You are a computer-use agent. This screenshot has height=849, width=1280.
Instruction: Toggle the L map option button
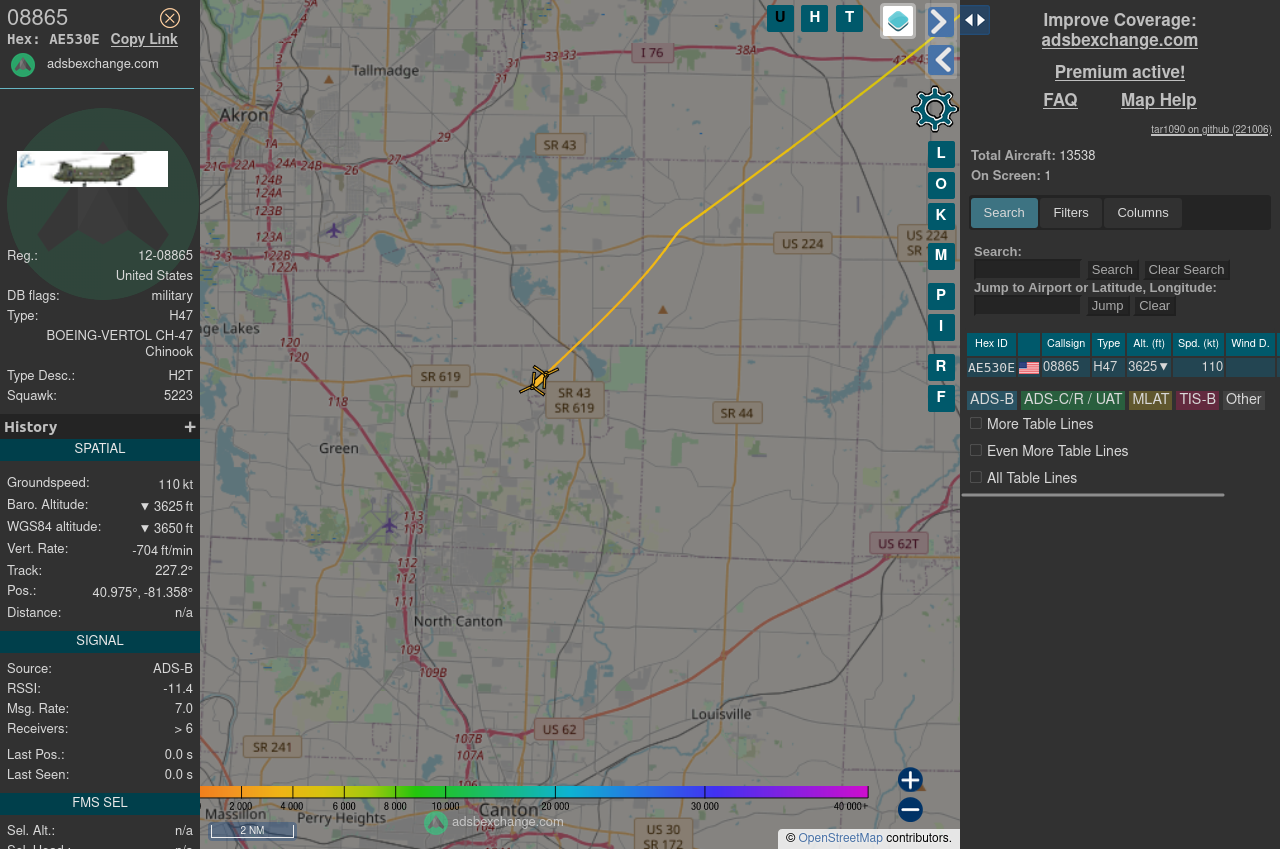pos(941,154)
